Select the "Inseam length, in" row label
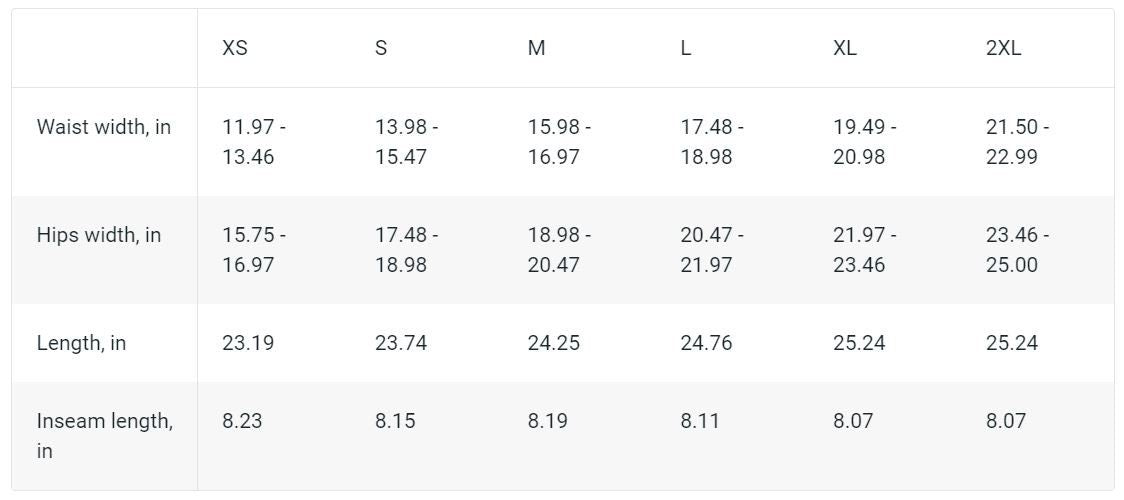The height and width of the screenshot is (500, 1124). click(104, 435)
